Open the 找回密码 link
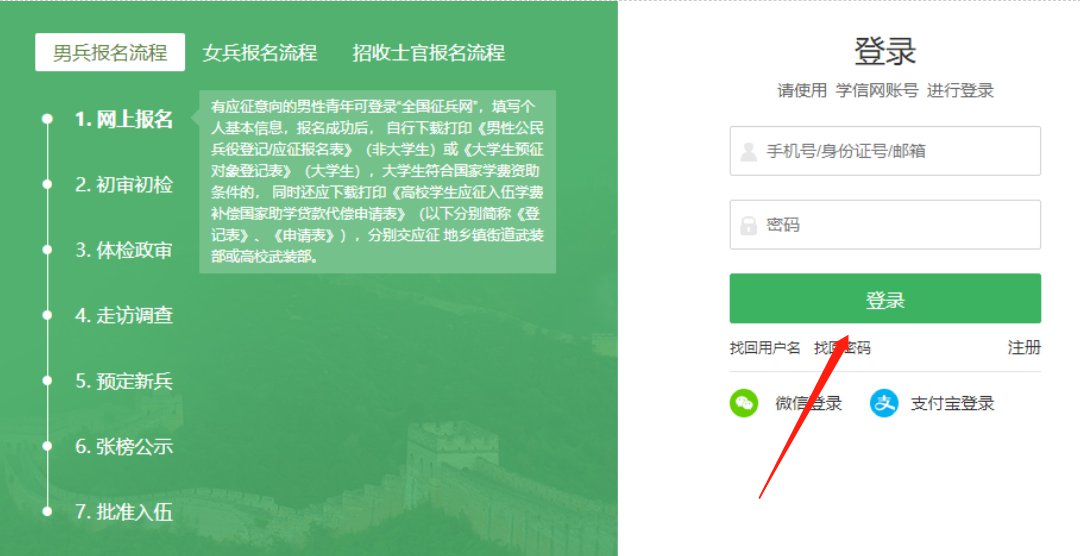Image resolution: width=1080 pixels, height=556 pixels. (842, 348)
